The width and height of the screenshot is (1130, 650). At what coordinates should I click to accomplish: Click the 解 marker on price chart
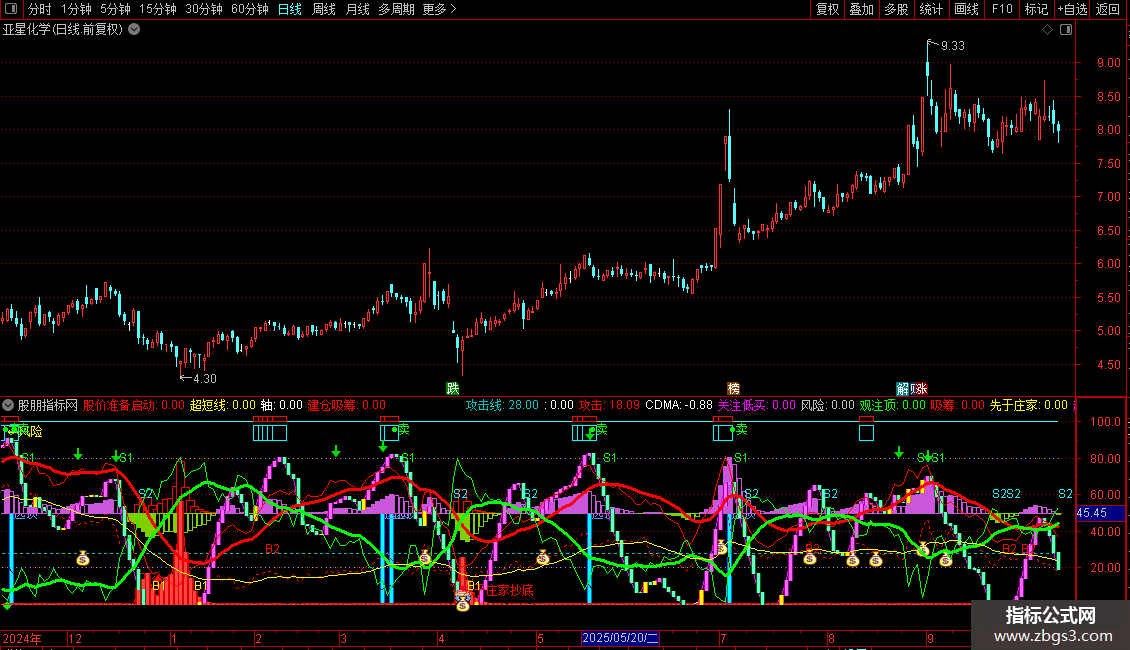[902, 389]
